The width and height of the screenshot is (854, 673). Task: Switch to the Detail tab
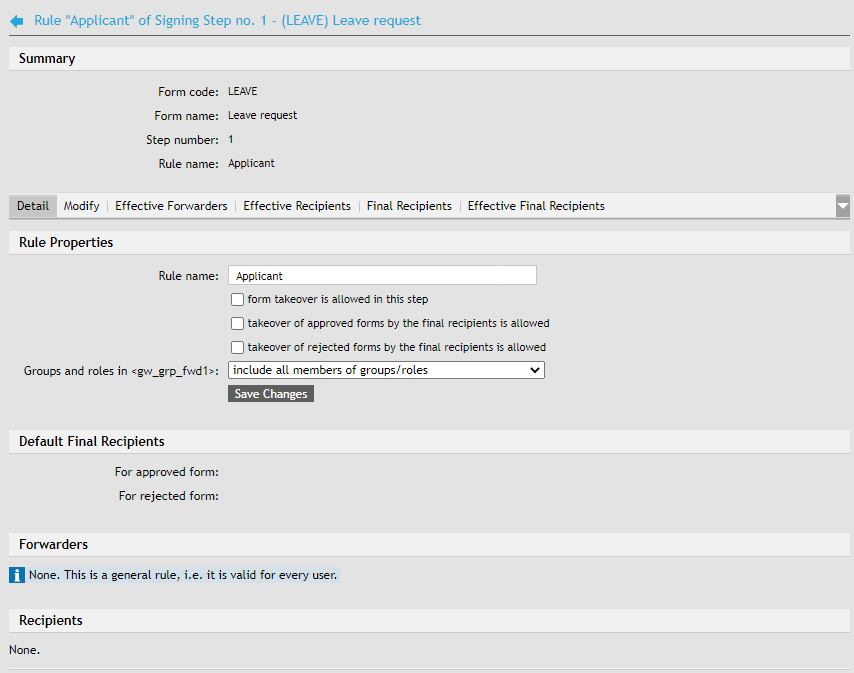coord(33,206)
